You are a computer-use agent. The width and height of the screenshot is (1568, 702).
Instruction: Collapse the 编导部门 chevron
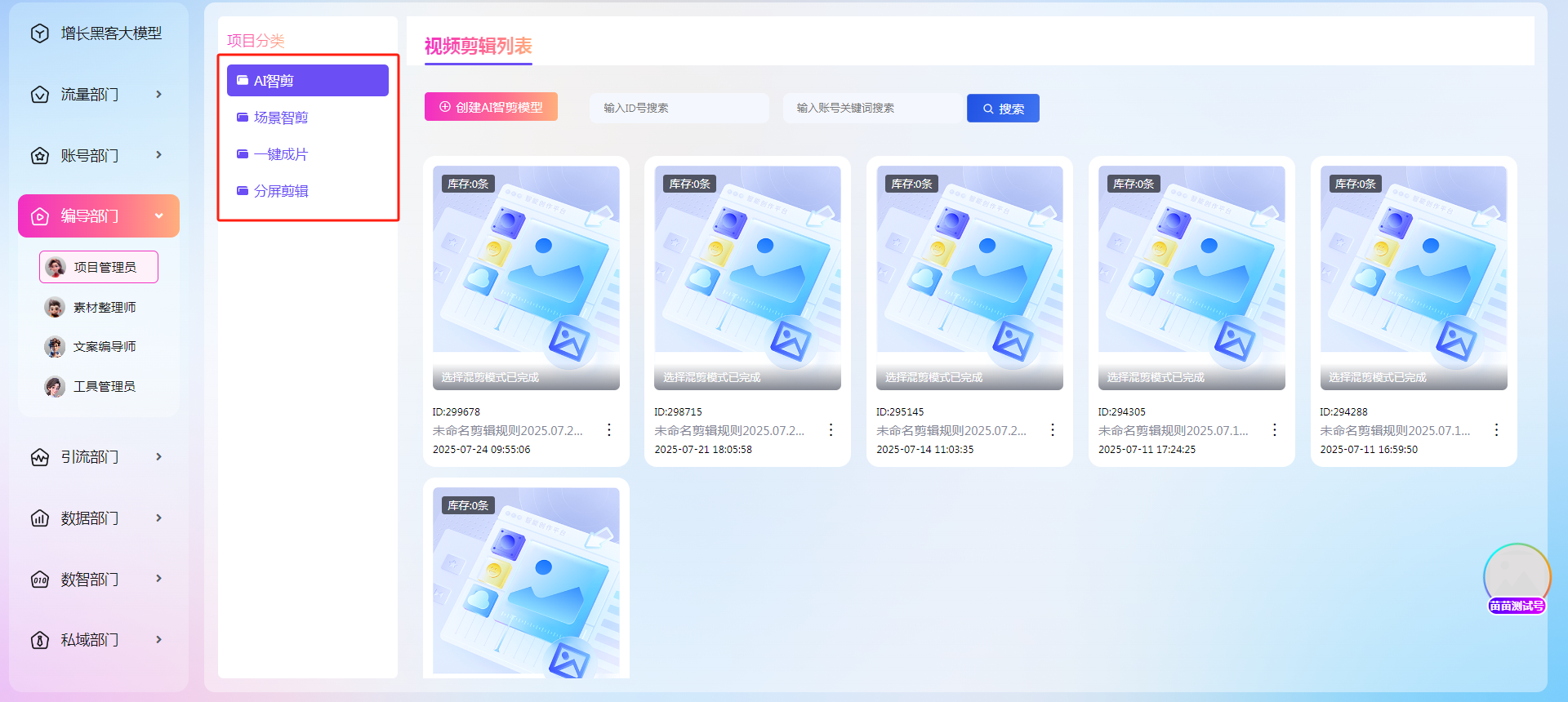(x=158, y=216)
